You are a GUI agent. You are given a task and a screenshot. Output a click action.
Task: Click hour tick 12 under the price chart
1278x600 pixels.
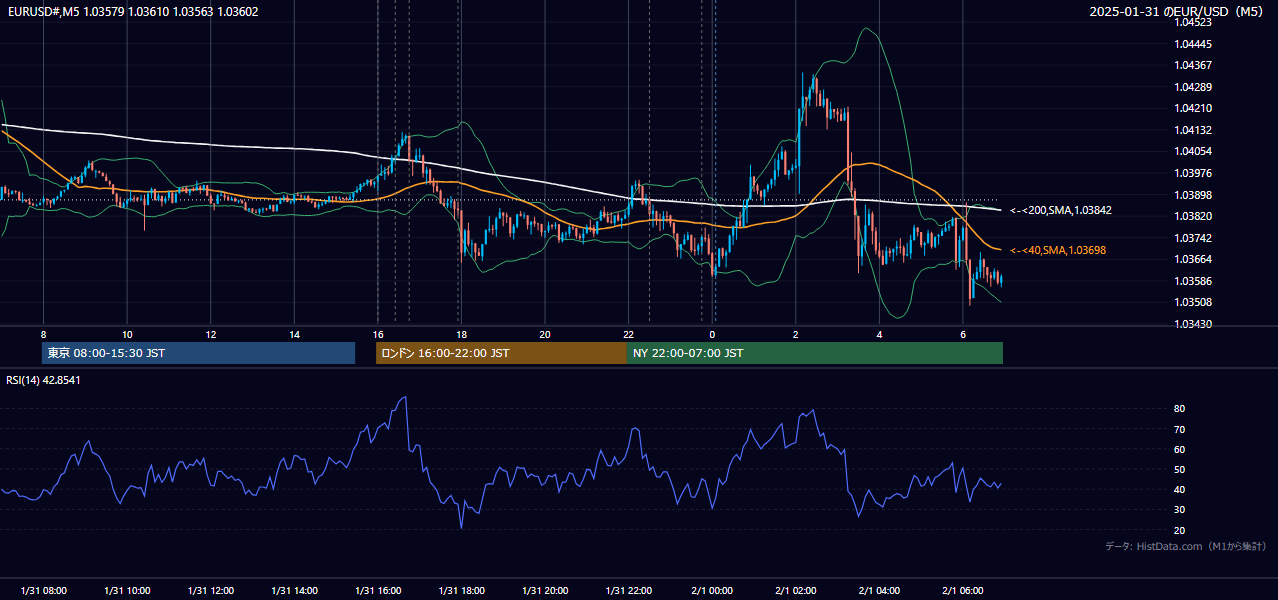tap(210, 334)
